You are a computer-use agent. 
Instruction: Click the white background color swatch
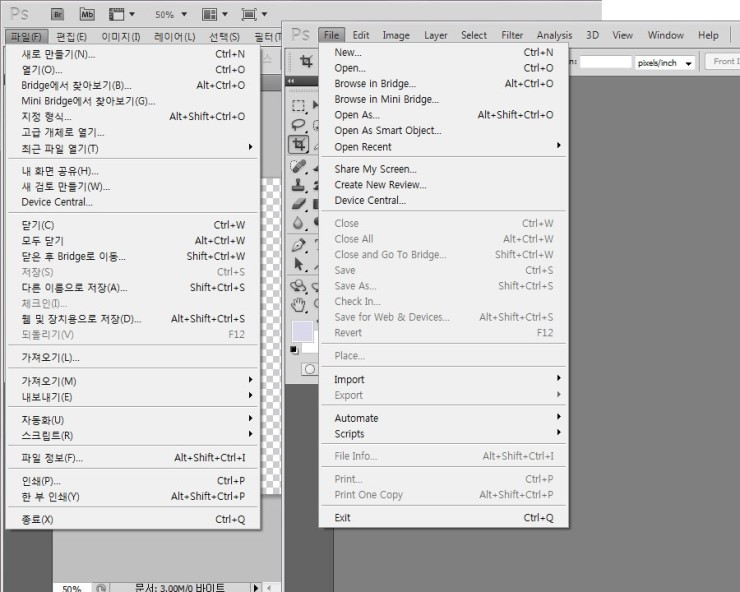(310, 348)
